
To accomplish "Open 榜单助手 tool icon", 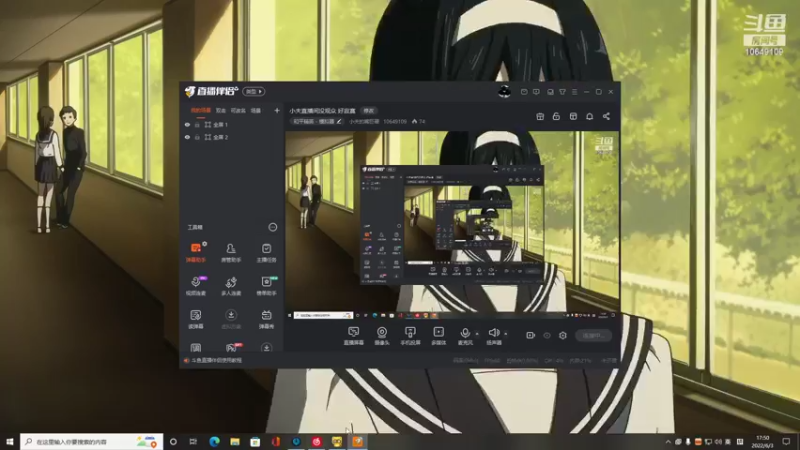I will click(266, 286).
